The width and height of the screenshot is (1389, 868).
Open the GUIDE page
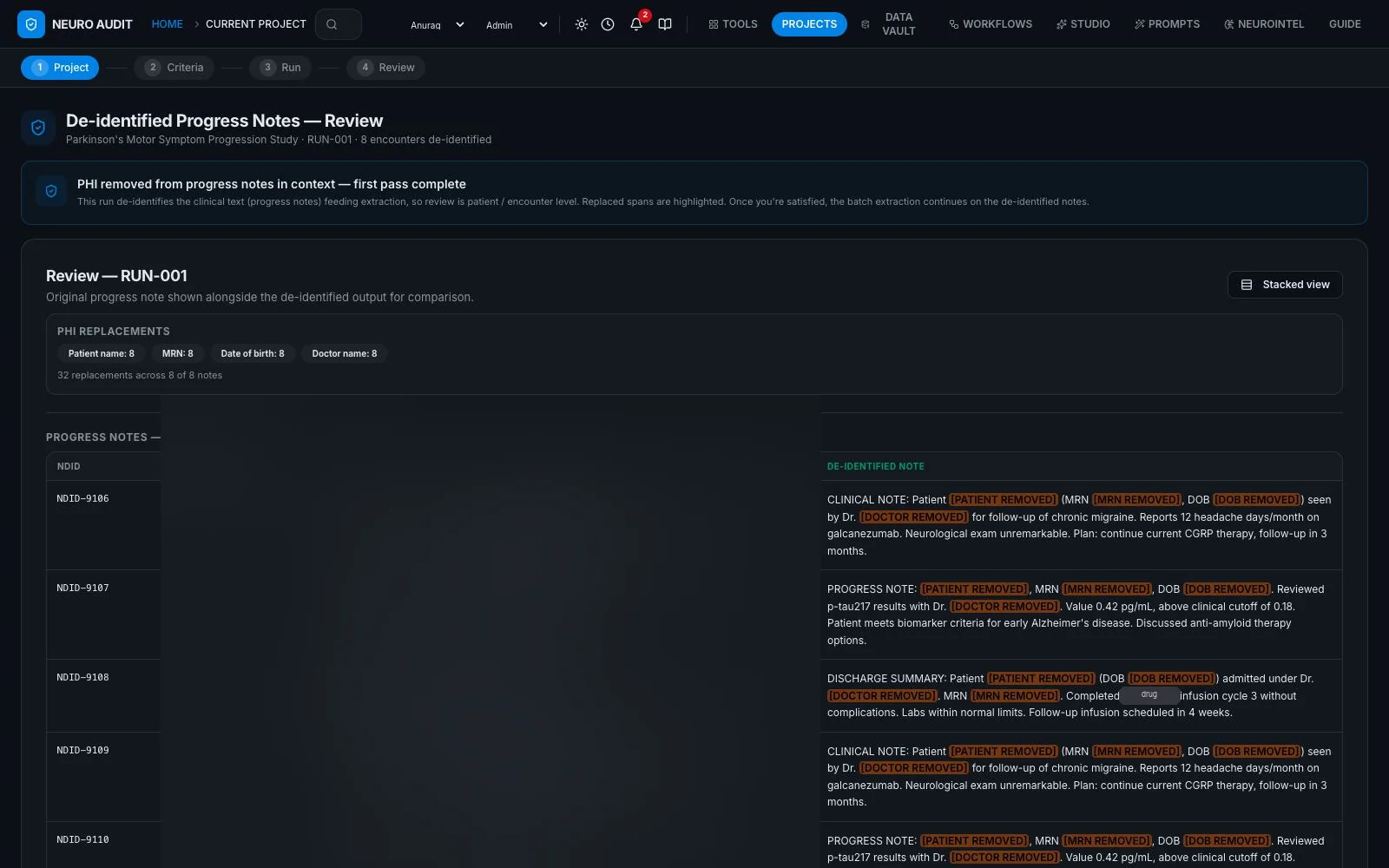coord(1345,24)
